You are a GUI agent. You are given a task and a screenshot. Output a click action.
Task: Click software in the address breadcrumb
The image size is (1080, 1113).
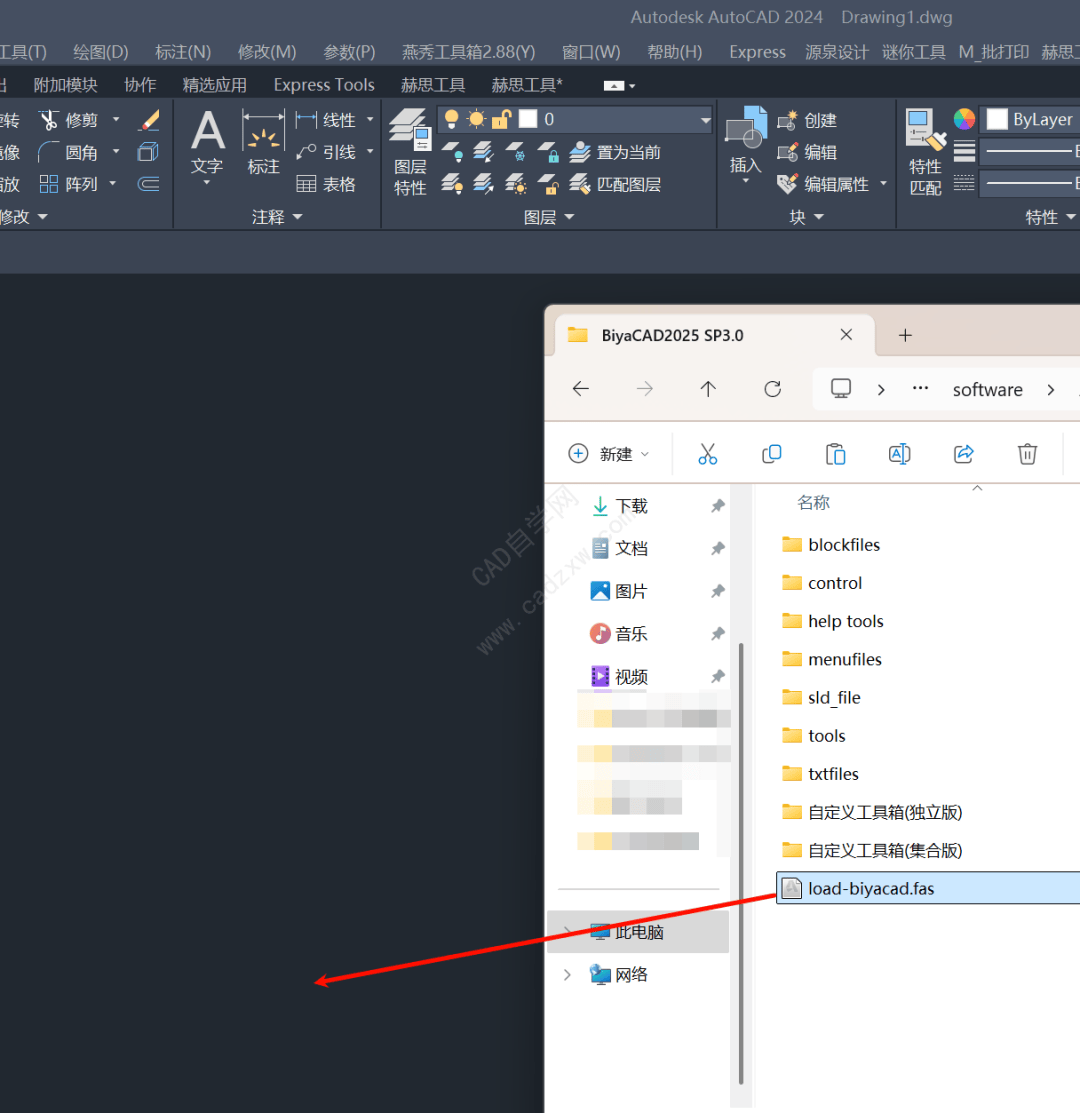click(x=987, y=390)
